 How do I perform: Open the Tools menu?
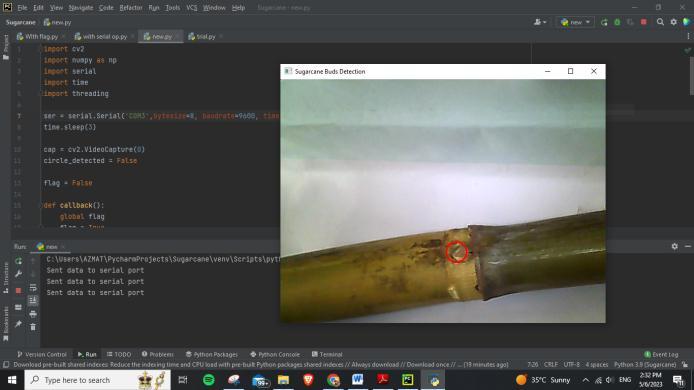click(x=172, y=8)
